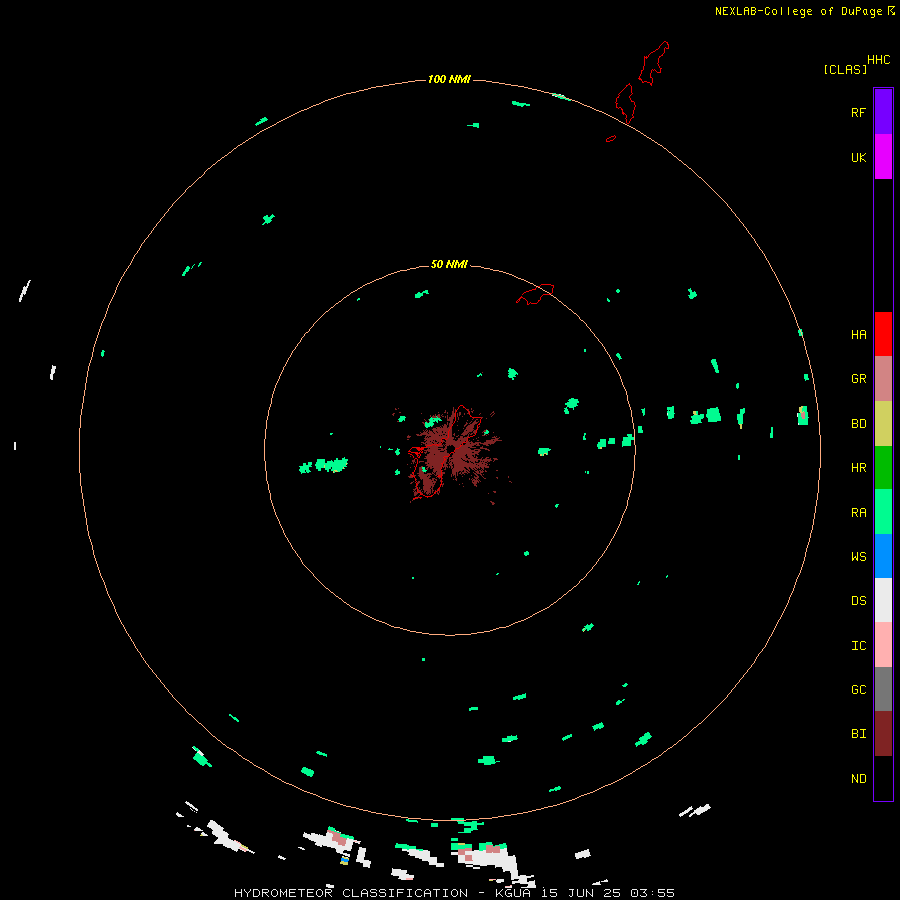Click the '100 NMI' range ring label

(x=449, y=79)
